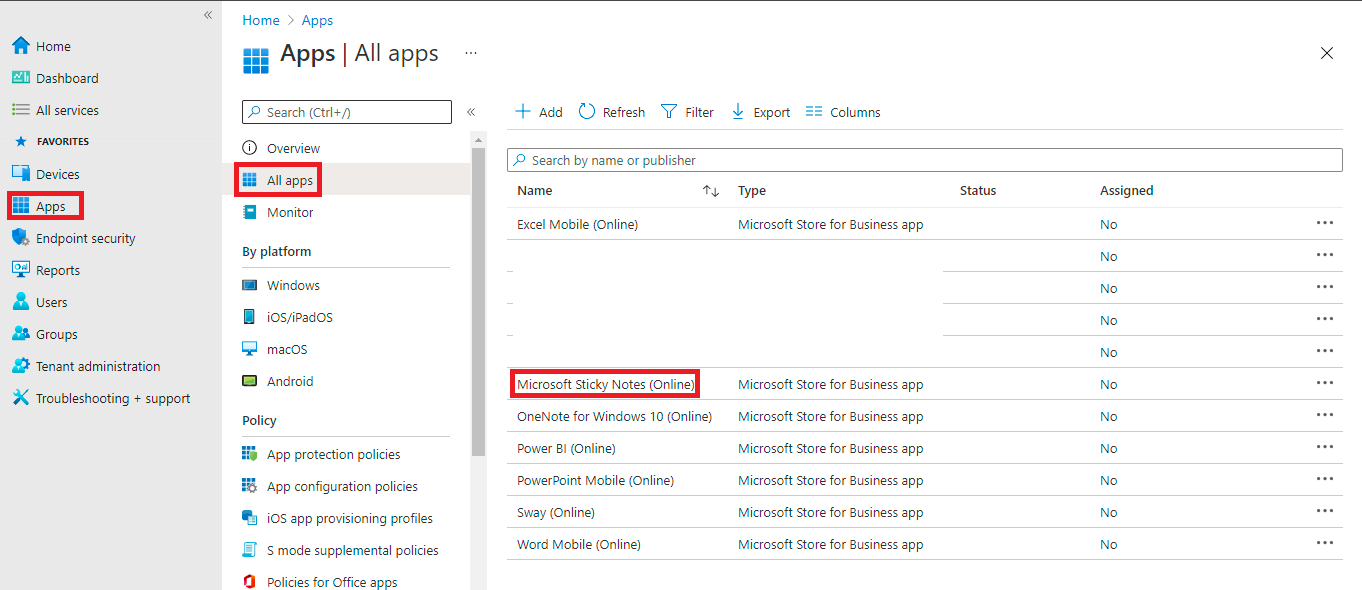The height and width of the screenshot is (590, 1362).
Task: Click the Android platform icon
Action: [x=250, y=381]
